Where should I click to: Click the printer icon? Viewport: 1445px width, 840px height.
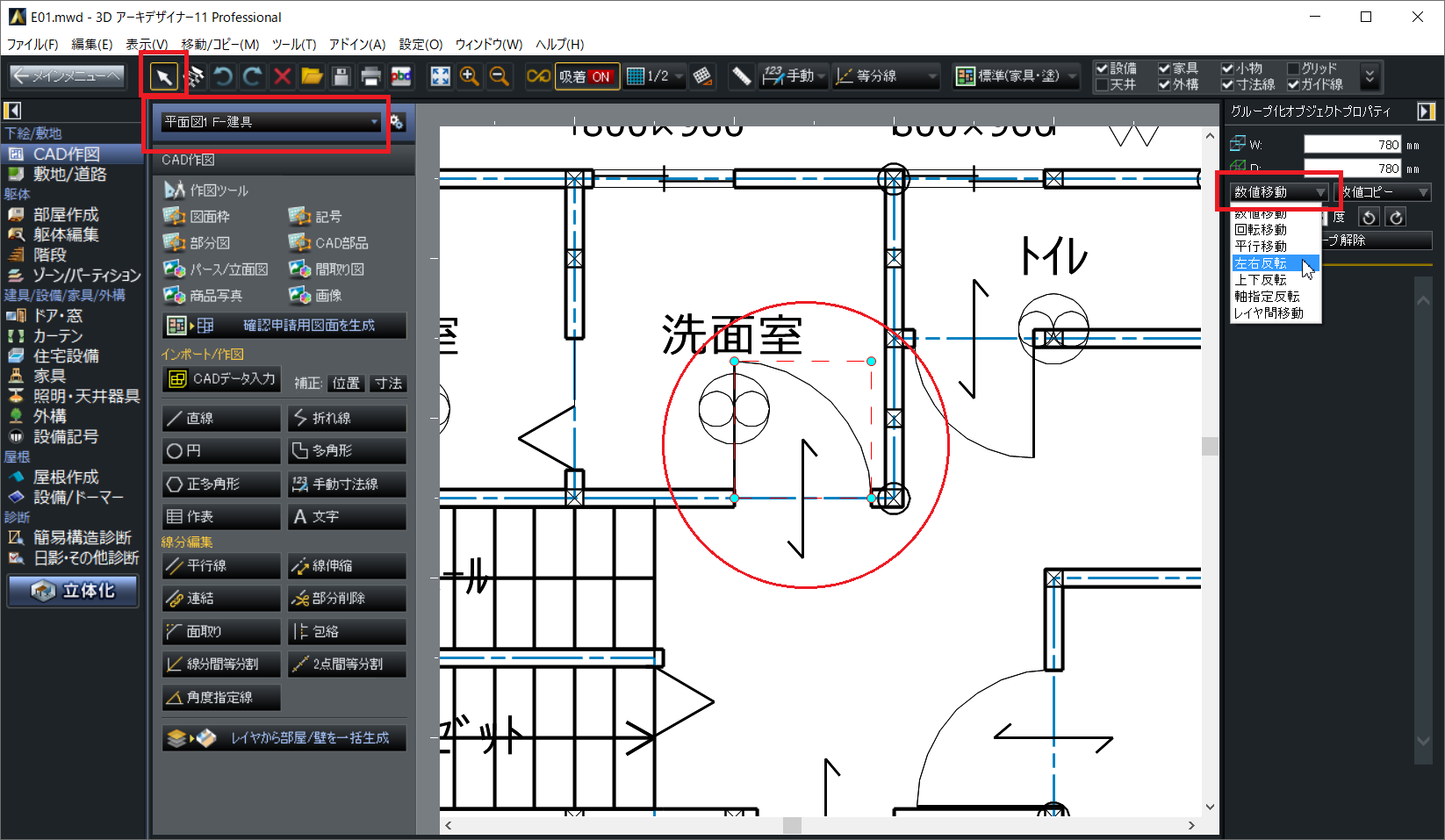click(370, 77)
